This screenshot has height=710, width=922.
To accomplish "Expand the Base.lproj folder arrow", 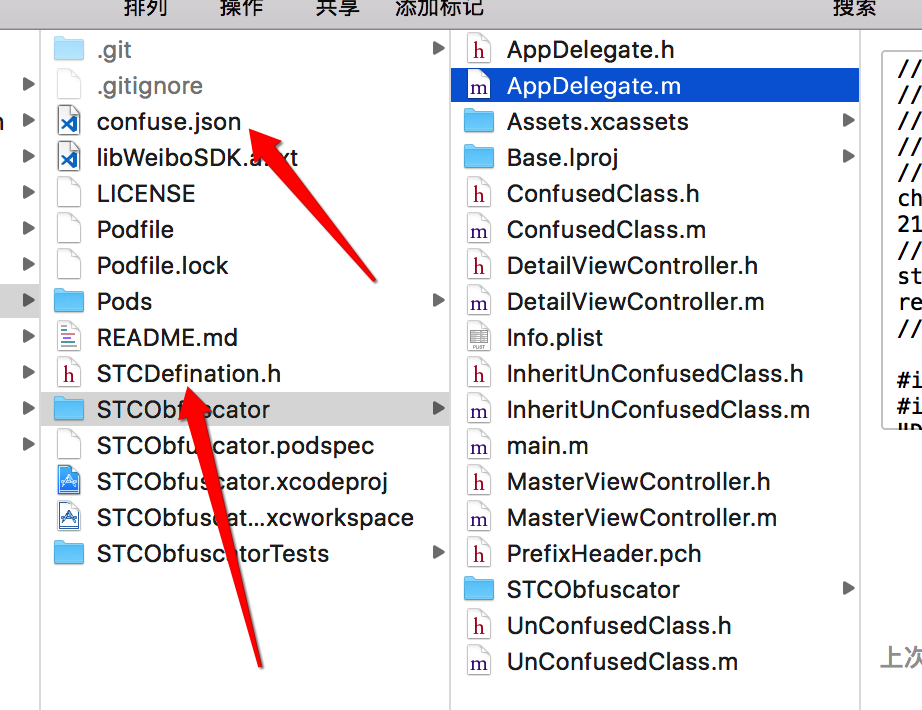I will pyautogui.click(x=848, y=157).
